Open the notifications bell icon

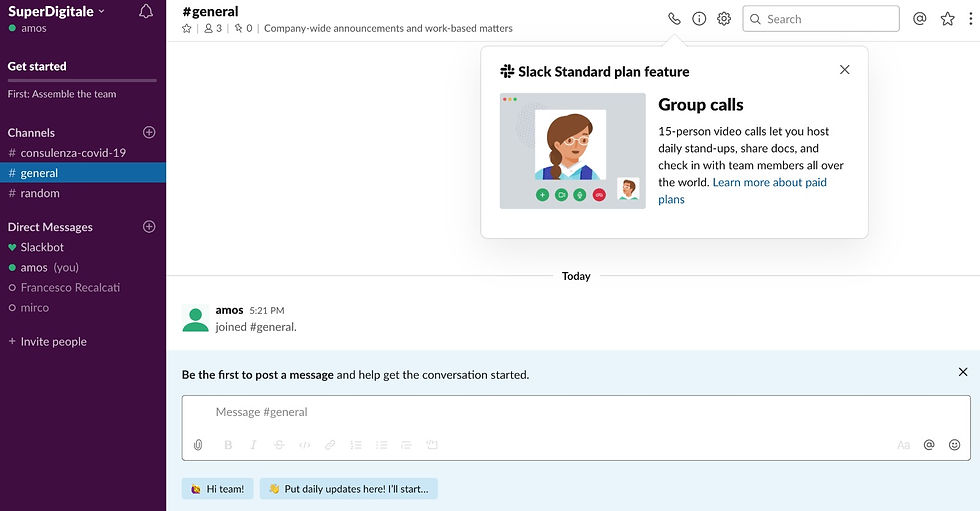pyautogui.click(x=146, y=11)
